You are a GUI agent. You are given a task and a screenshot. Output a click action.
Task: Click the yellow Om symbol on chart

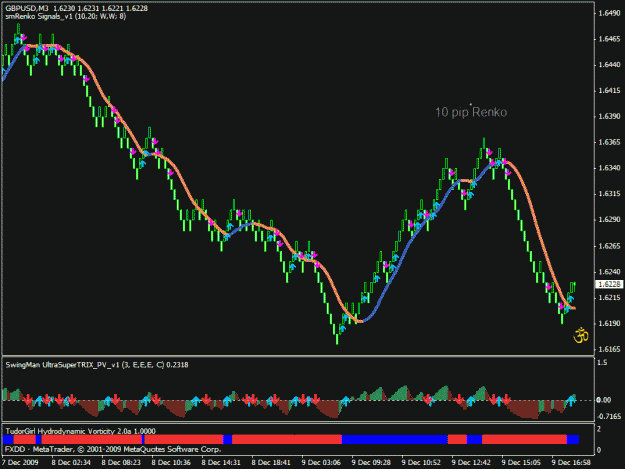coord(581,335)
